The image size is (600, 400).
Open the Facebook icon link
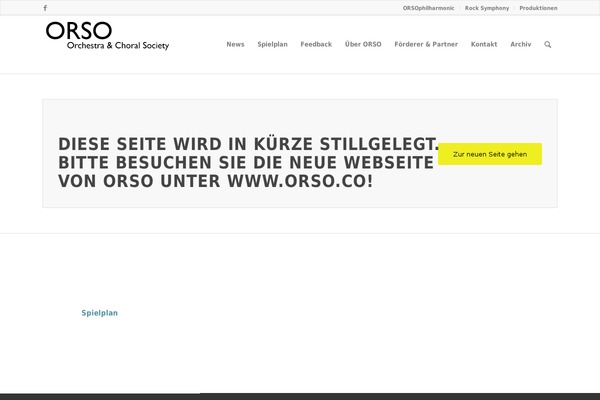click(x=45, y=8)
